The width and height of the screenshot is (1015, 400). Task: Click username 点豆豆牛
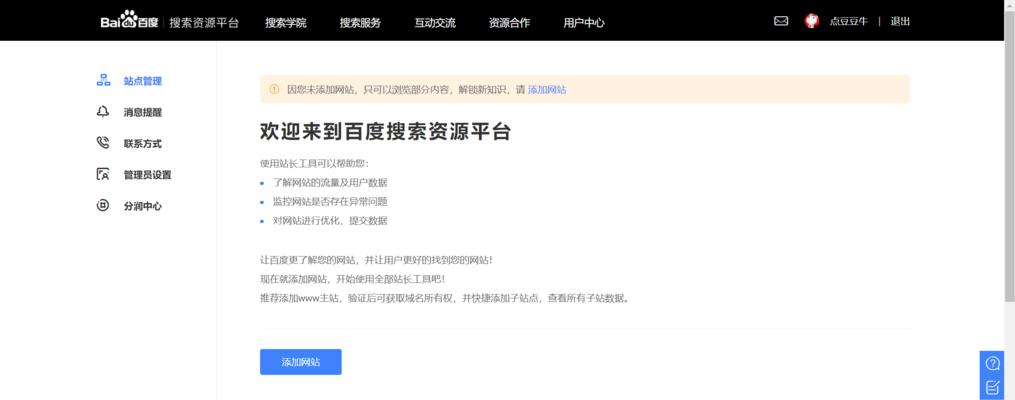(848, 21)
